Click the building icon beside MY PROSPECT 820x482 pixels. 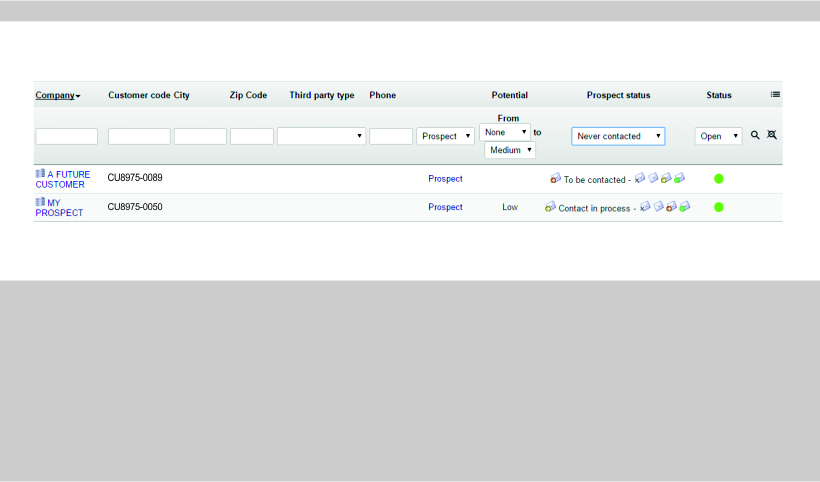click(41, 202)
